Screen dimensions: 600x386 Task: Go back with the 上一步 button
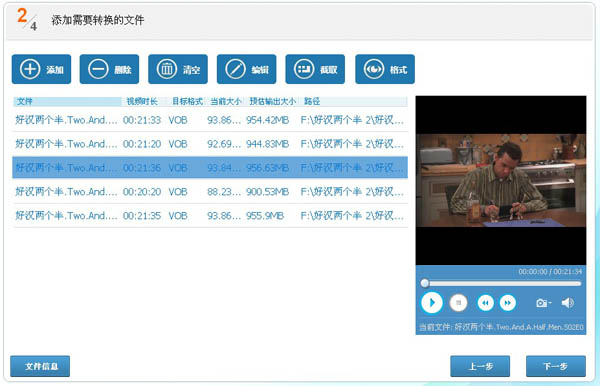(480, 366)
